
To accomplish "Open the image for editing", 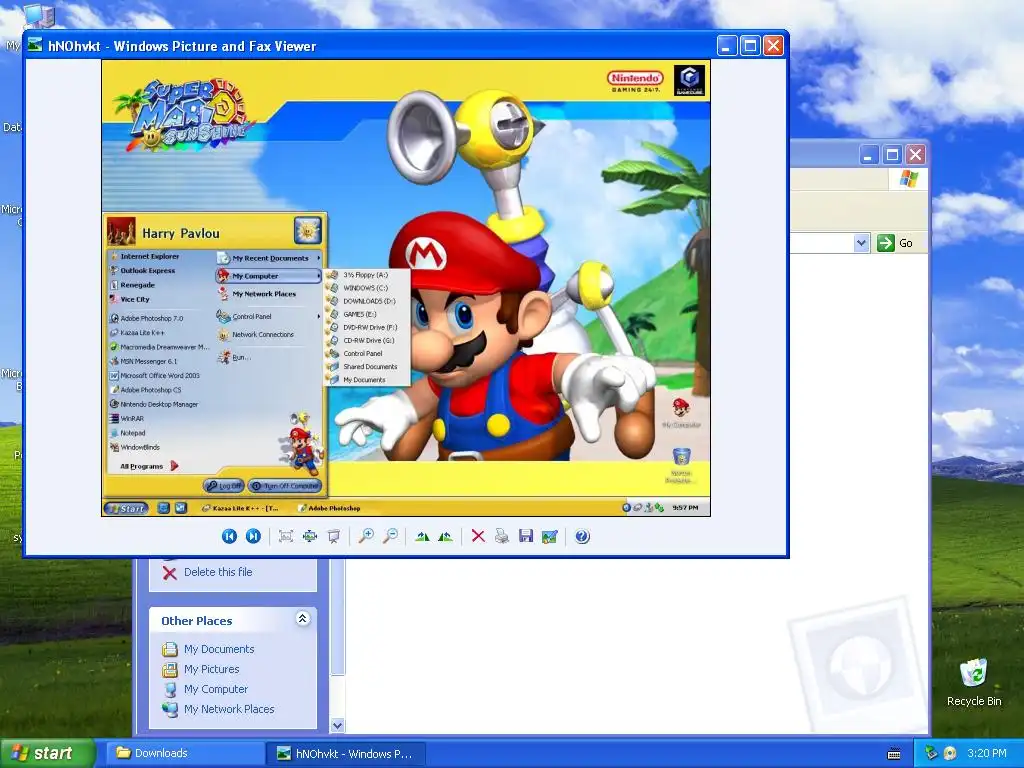I will 550,536.
